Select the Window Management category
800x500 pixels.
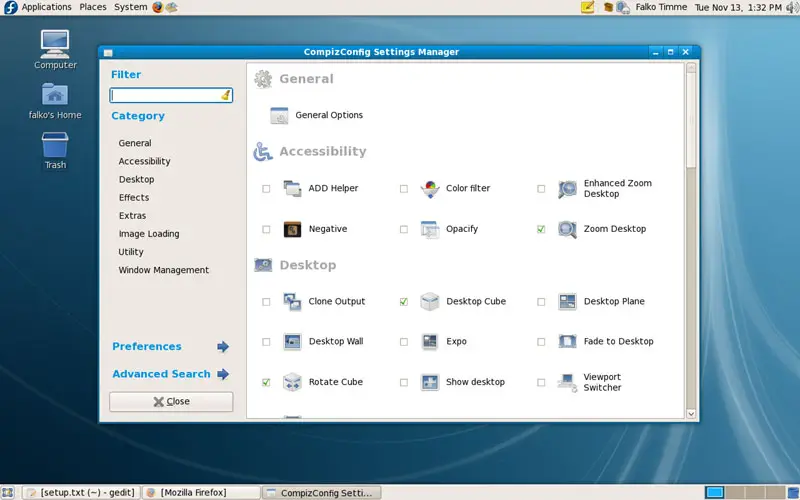pyautogui.click(x=164, y=270)
